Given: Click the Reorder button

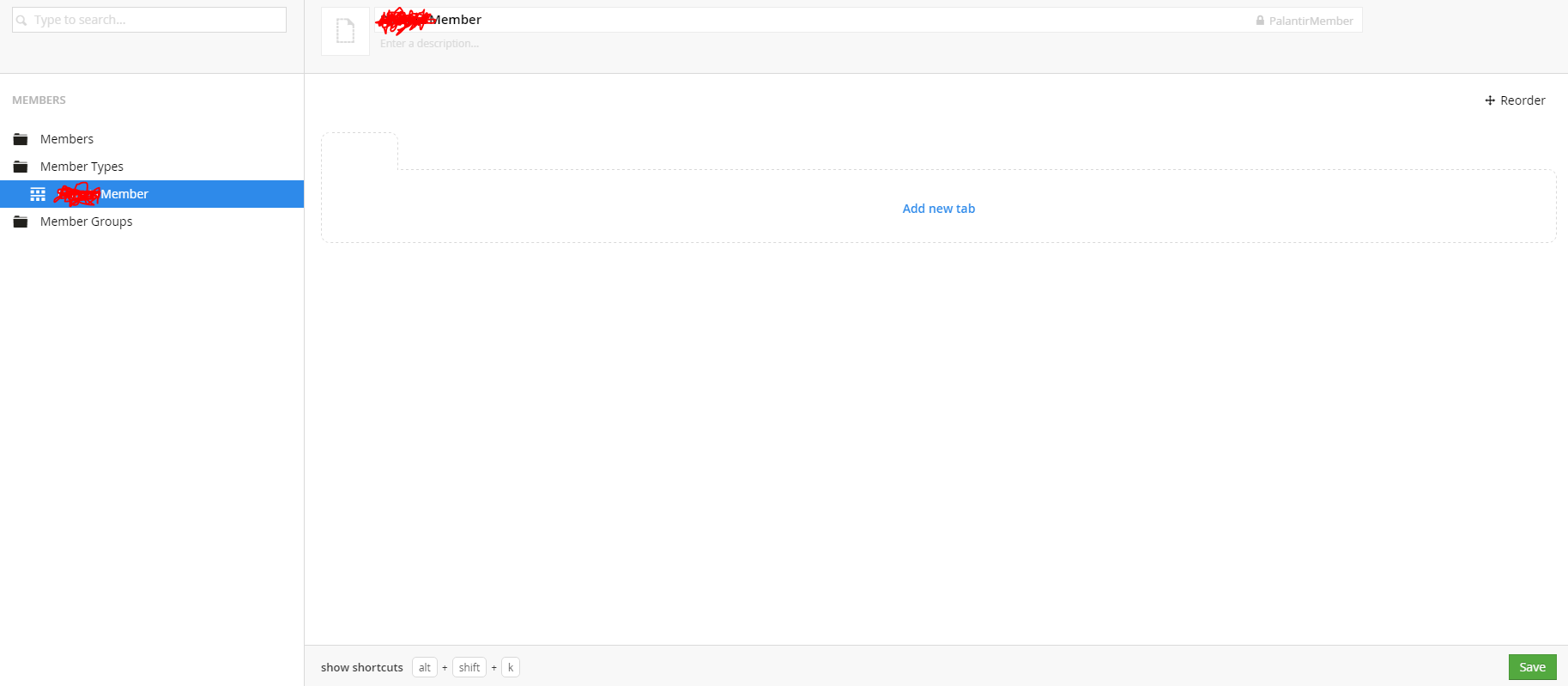Looking at the screenshot, I should [1515, 100].
